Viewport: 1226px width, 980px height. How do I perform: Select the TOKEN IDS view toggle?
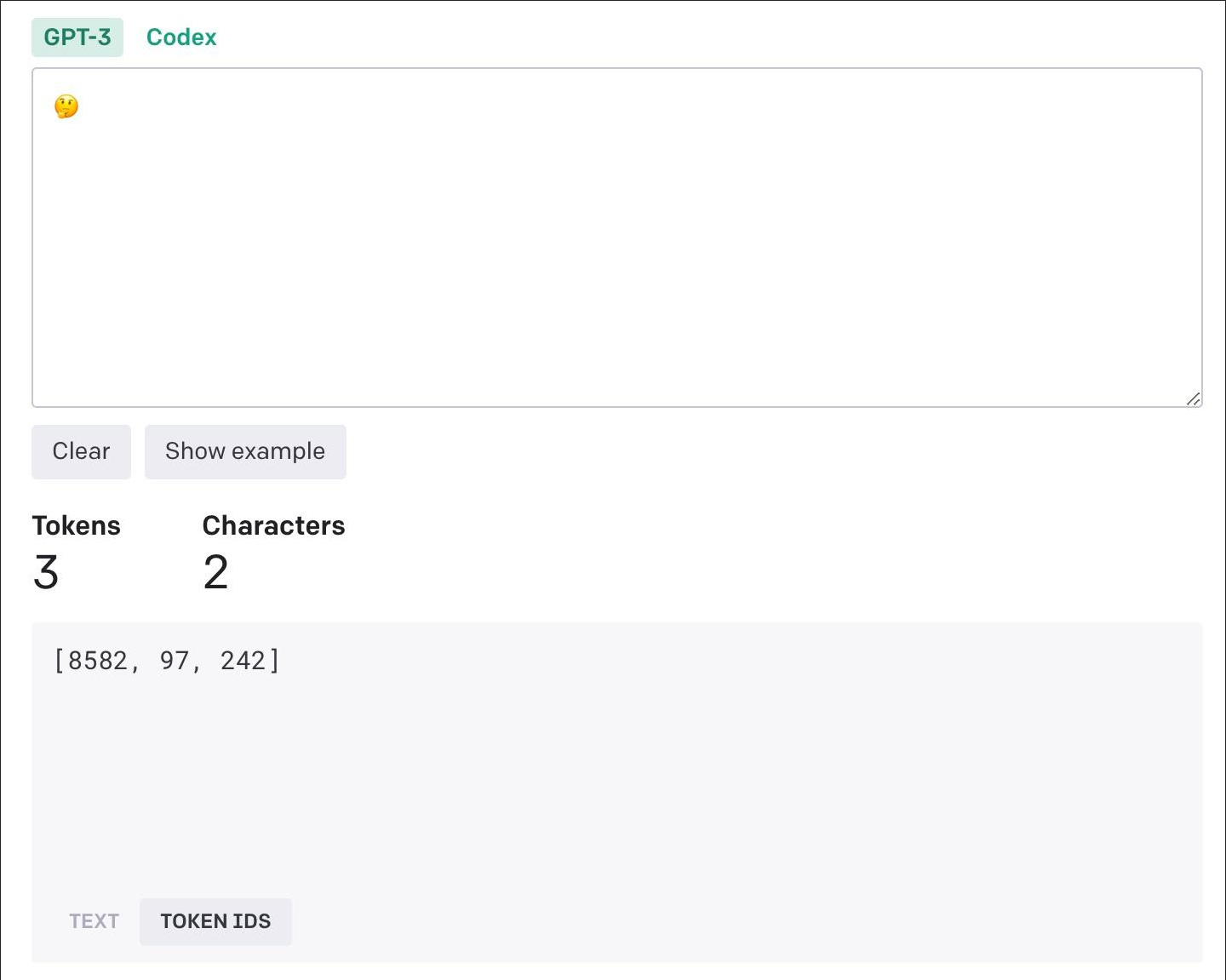pos(215,921)
